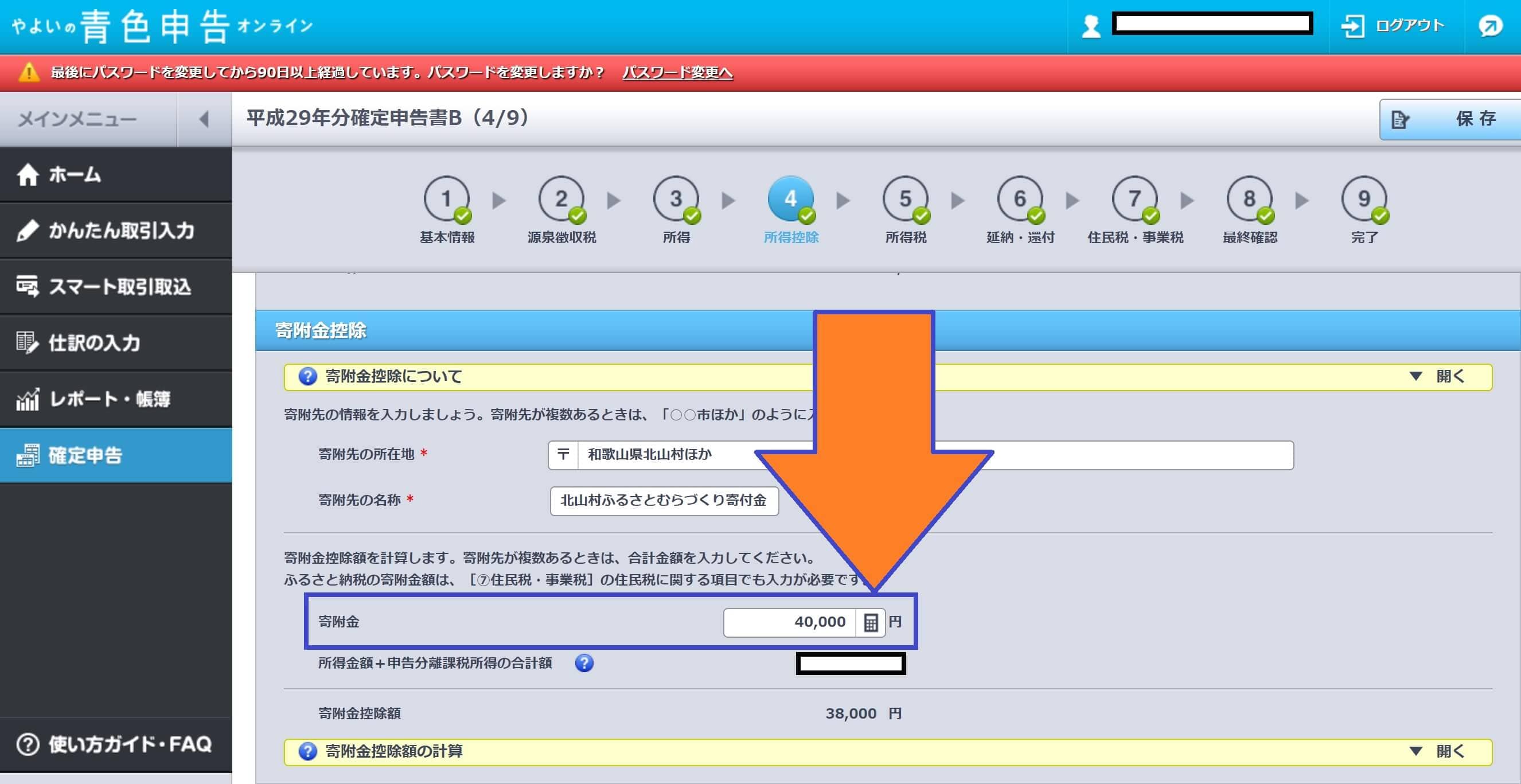Click help icon beside 寄附金控除額の計算
Viewport: 1521px width, 784px height.
click(x=307, y=751)
